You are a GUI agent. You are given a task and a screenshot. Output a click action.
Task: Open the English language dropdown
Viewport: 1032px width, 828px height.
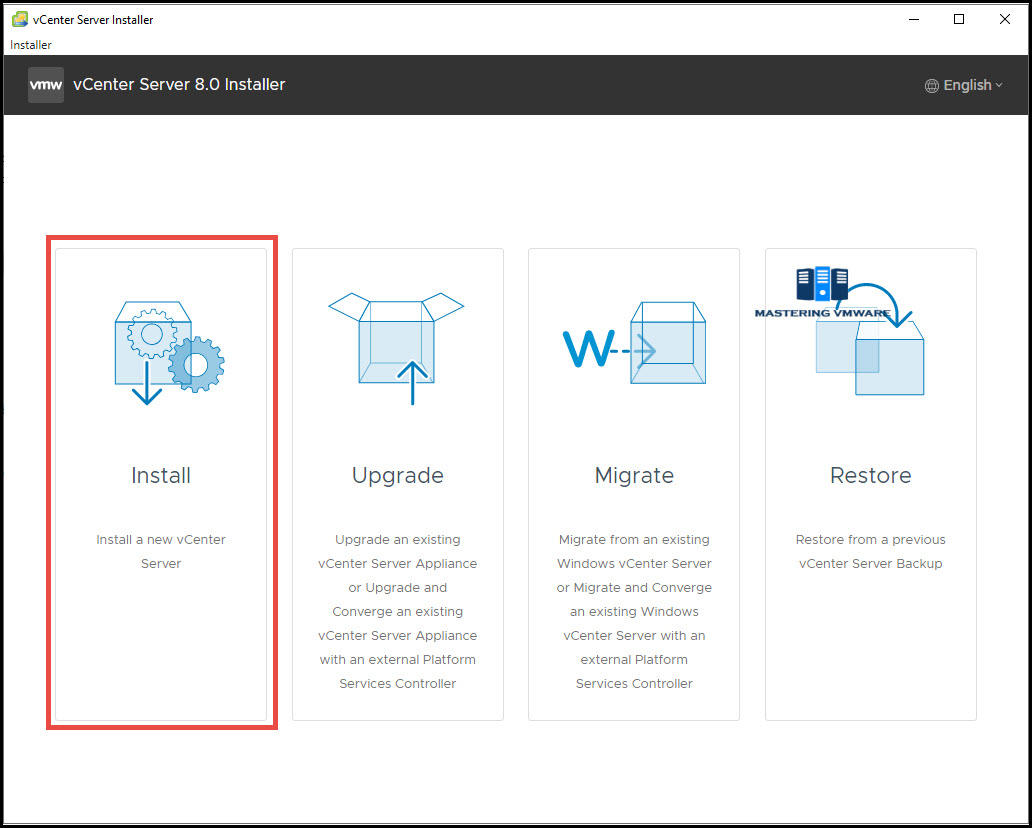[964, 86]
